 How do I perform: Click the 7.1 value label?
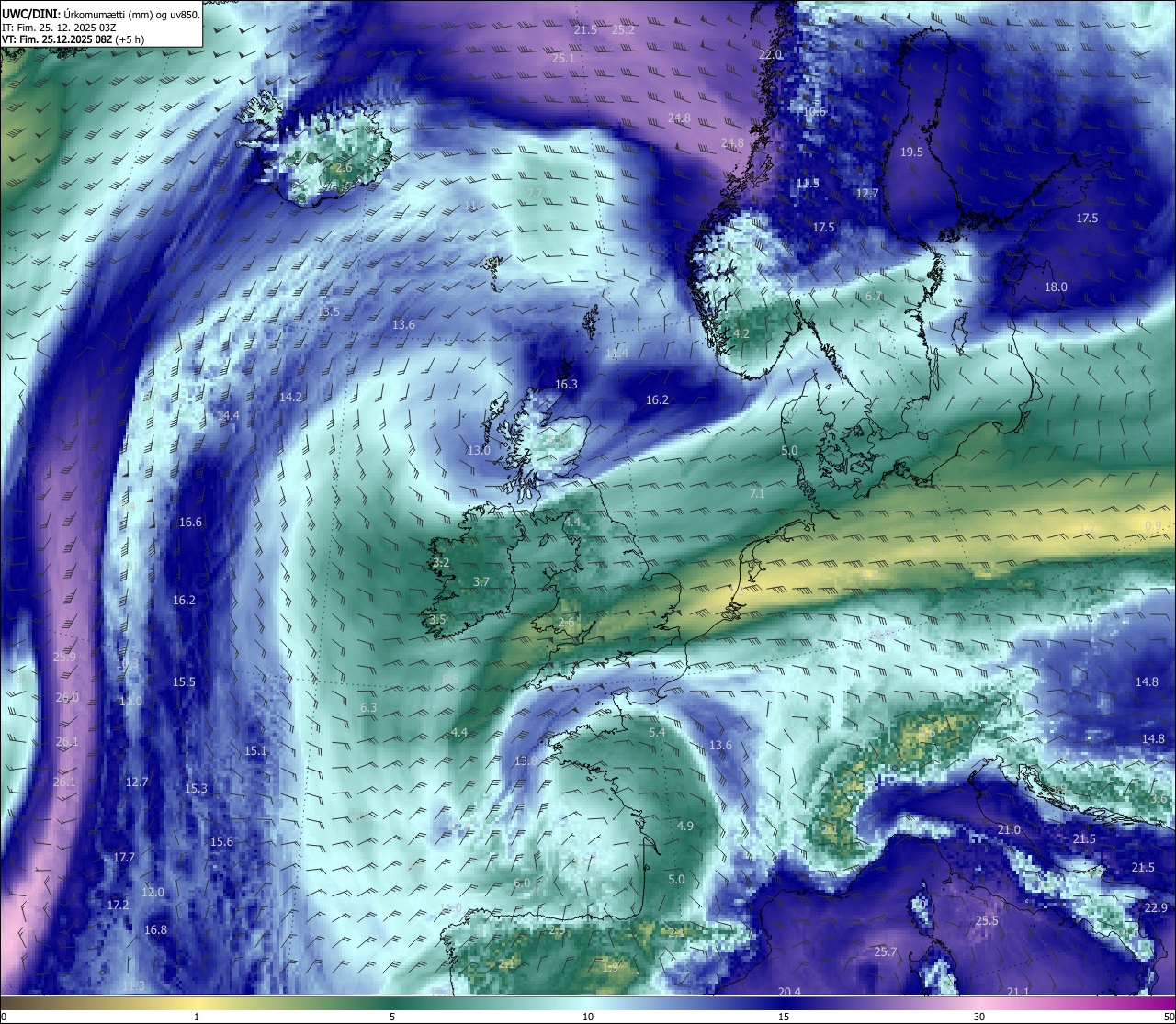click(x=757, y=494)
